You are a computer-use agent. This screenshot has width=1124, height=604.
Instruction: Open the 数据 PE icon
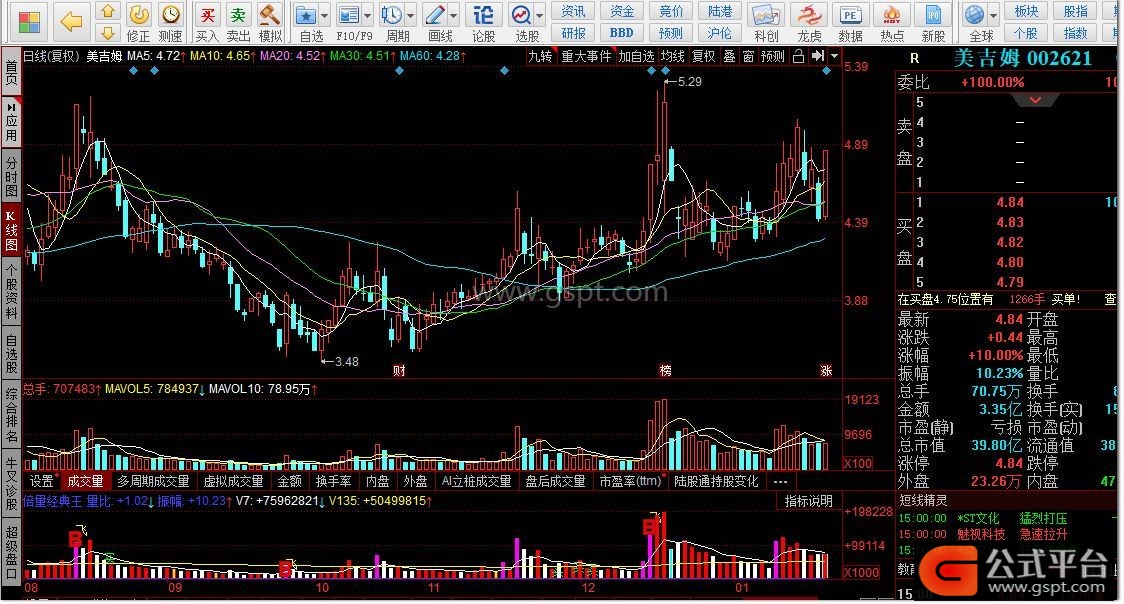point(850,15)
